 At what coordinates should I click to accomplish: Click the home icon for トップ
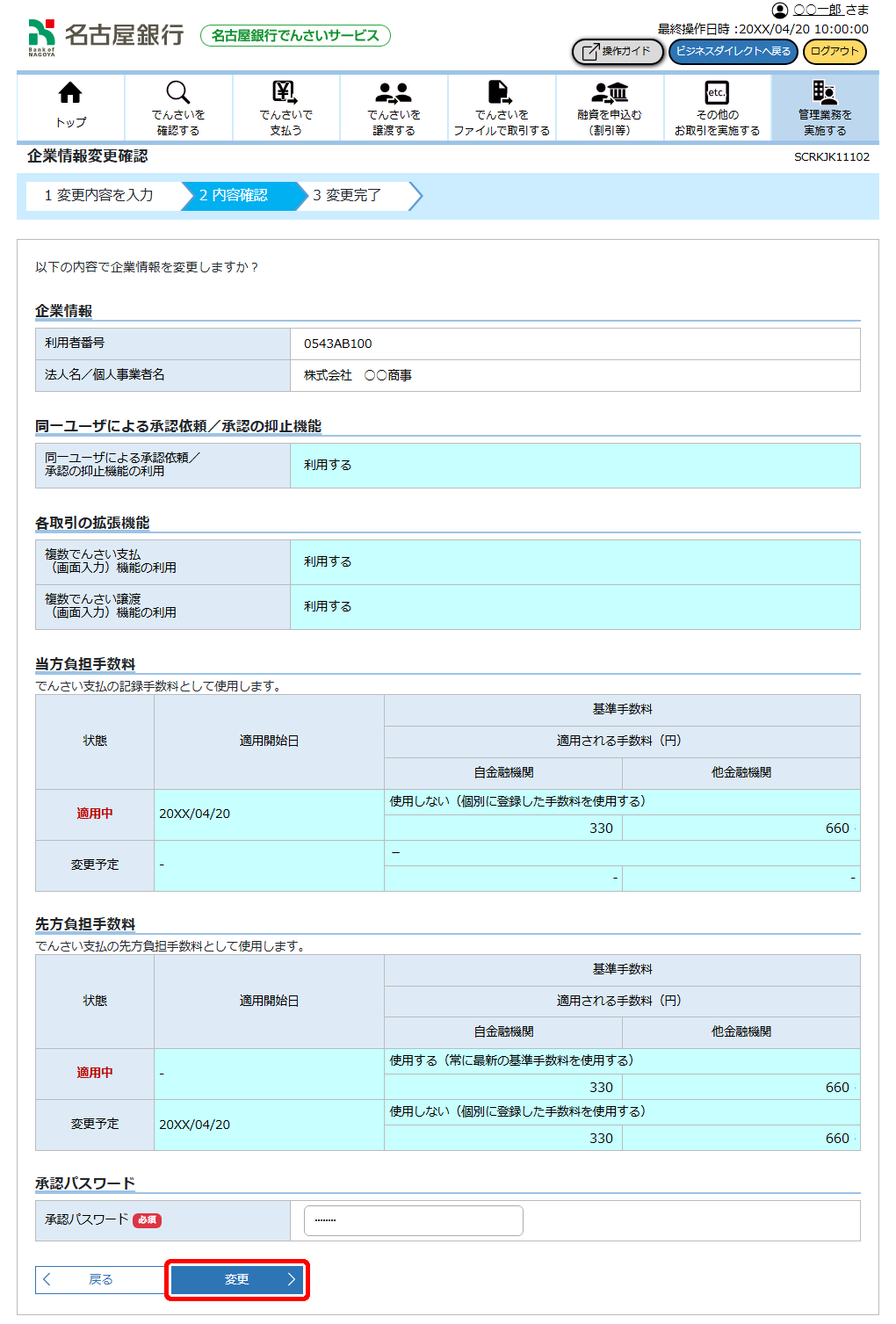70,93
